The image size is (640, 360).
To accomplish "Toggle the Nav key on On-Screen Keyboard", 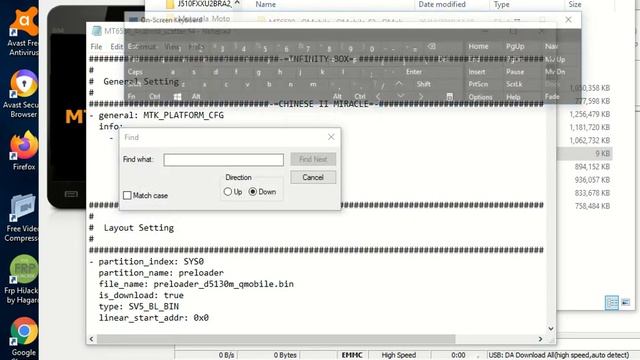I will coord(551,47).
